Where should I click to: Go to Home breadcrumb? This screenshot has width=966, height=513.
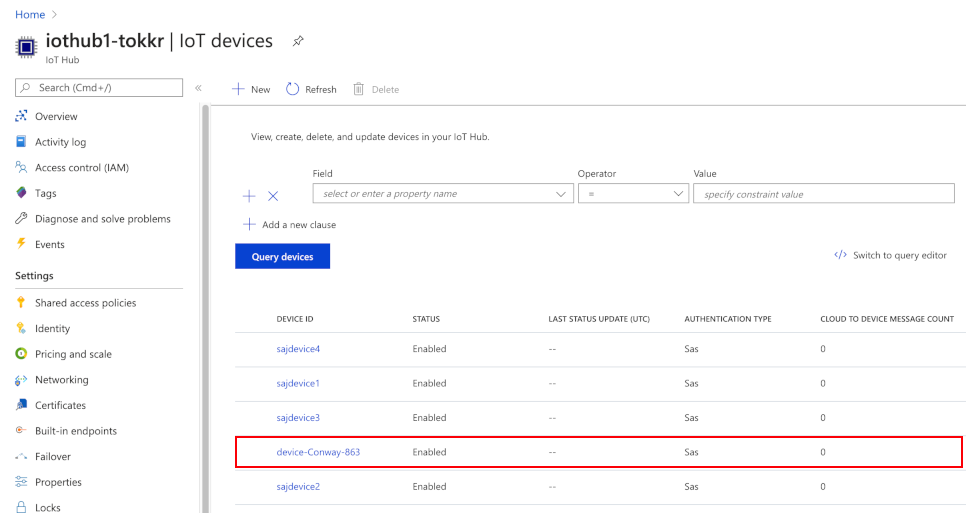(30, 14)
